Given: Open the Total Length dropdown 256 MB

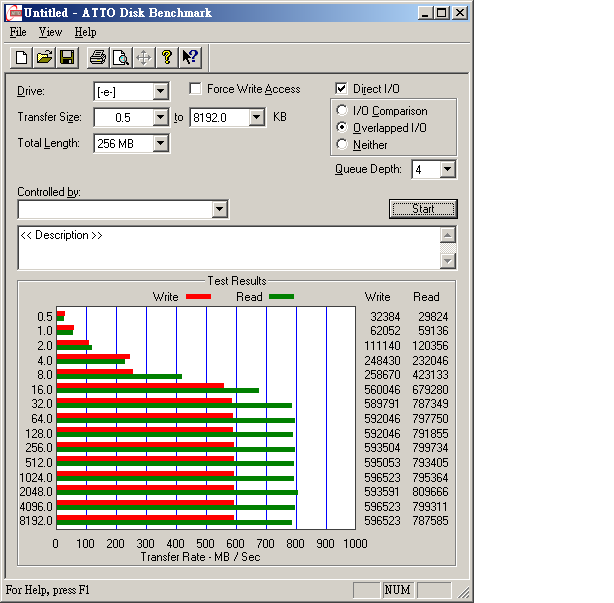Looking at the screenshot, I should pyautogui.click(x=160, y=143).
